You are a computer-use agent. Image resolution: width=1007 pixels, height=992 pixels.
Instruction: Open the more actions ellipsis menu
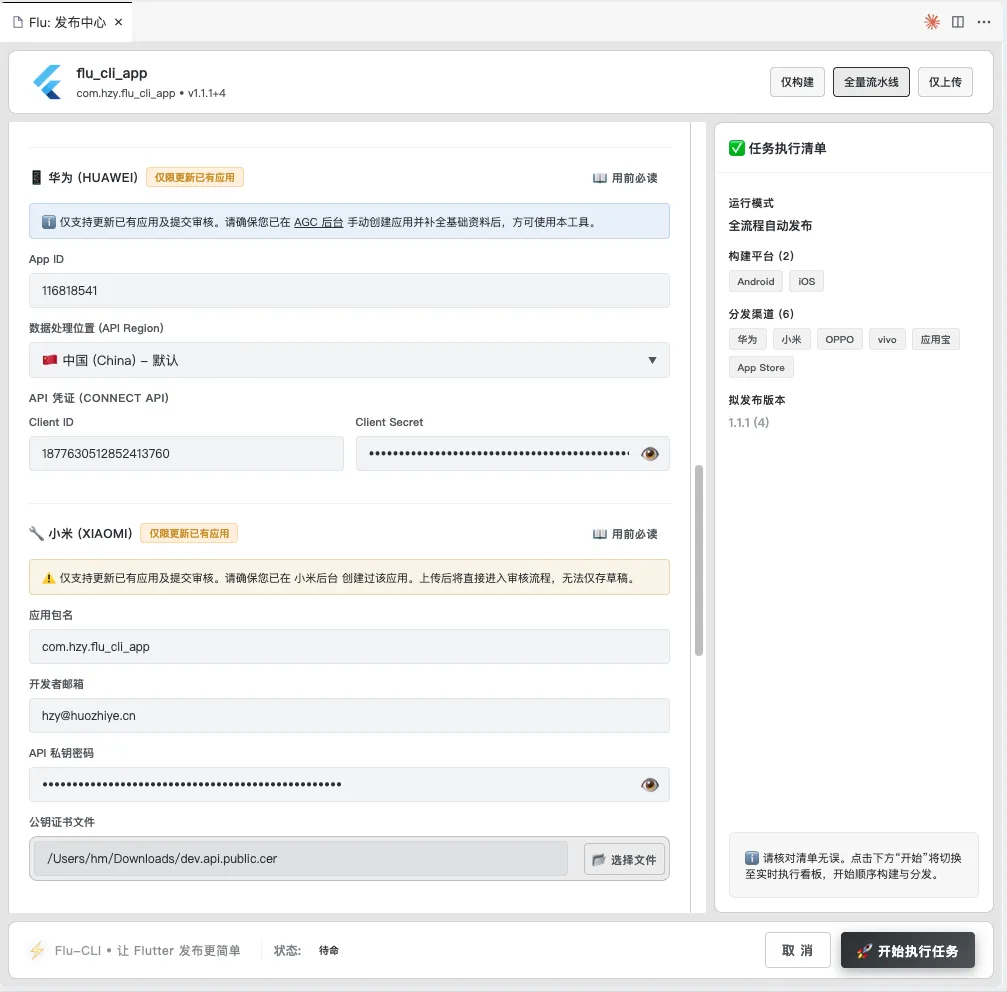(x=984, y=22)
